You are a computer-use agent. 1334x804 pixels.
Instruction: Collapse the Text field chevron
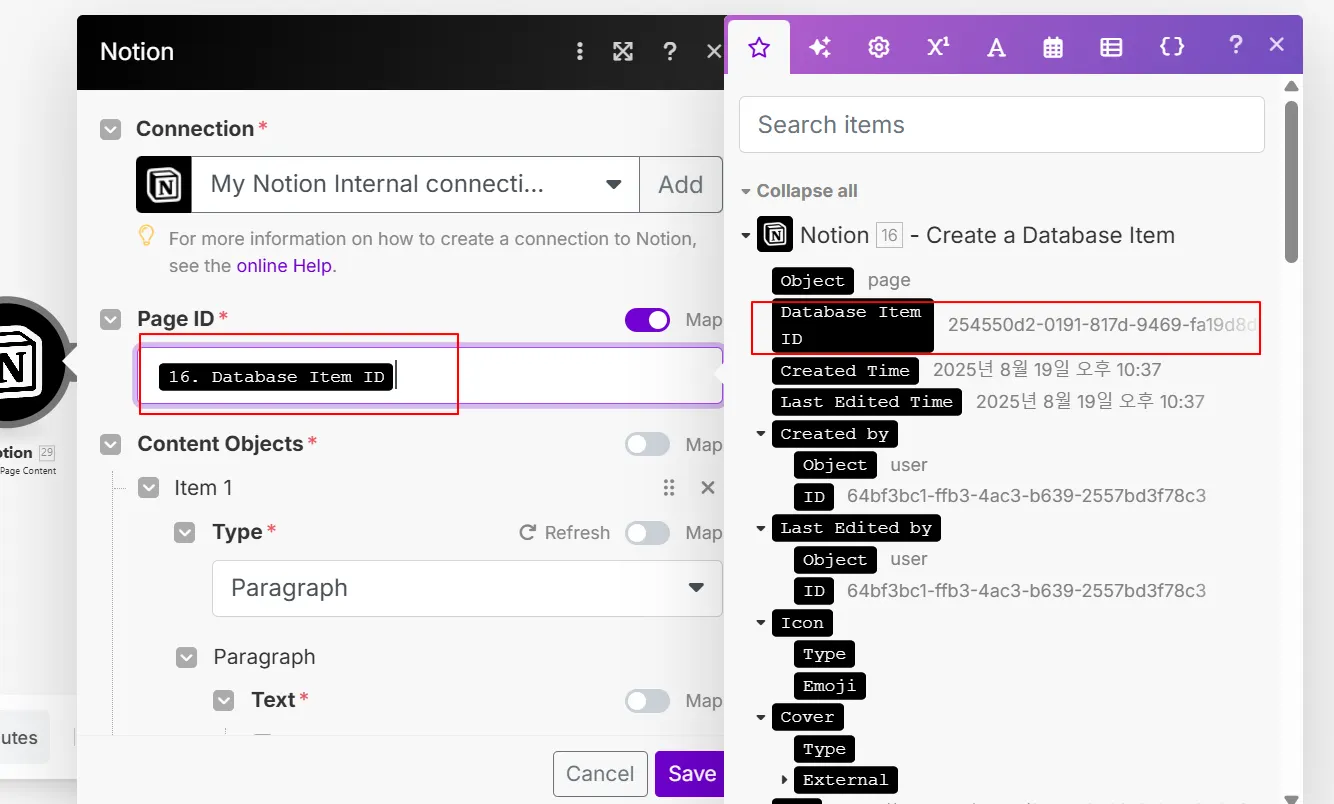click(x=223, y=701)
